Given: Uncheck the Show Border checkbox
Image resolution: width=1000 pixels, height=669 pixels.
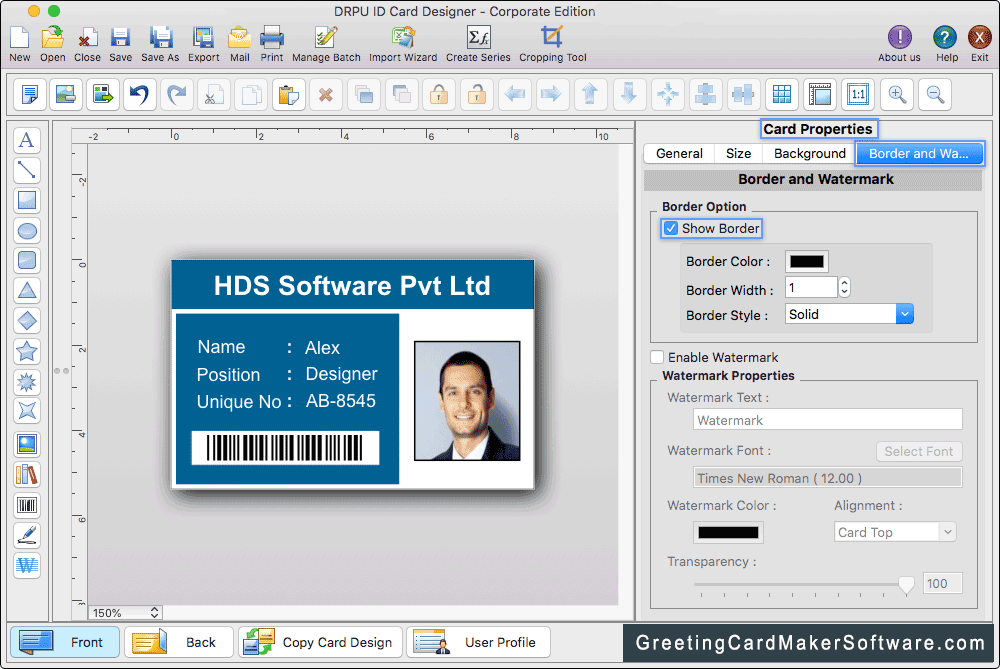Looking at the screenshot, I should [670, 228].
